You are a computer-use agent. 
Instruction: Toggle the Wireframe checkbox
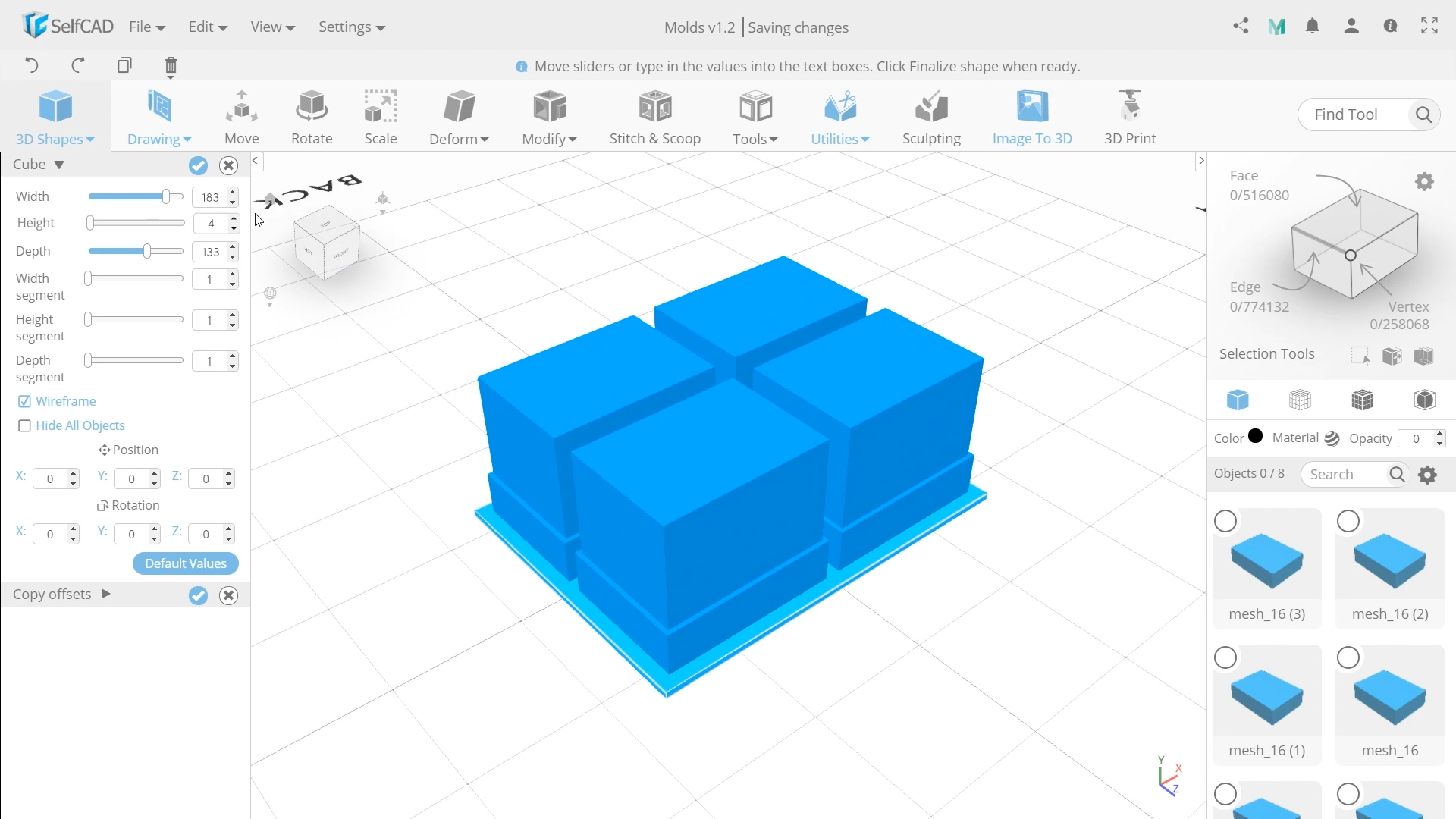point(24,401)
